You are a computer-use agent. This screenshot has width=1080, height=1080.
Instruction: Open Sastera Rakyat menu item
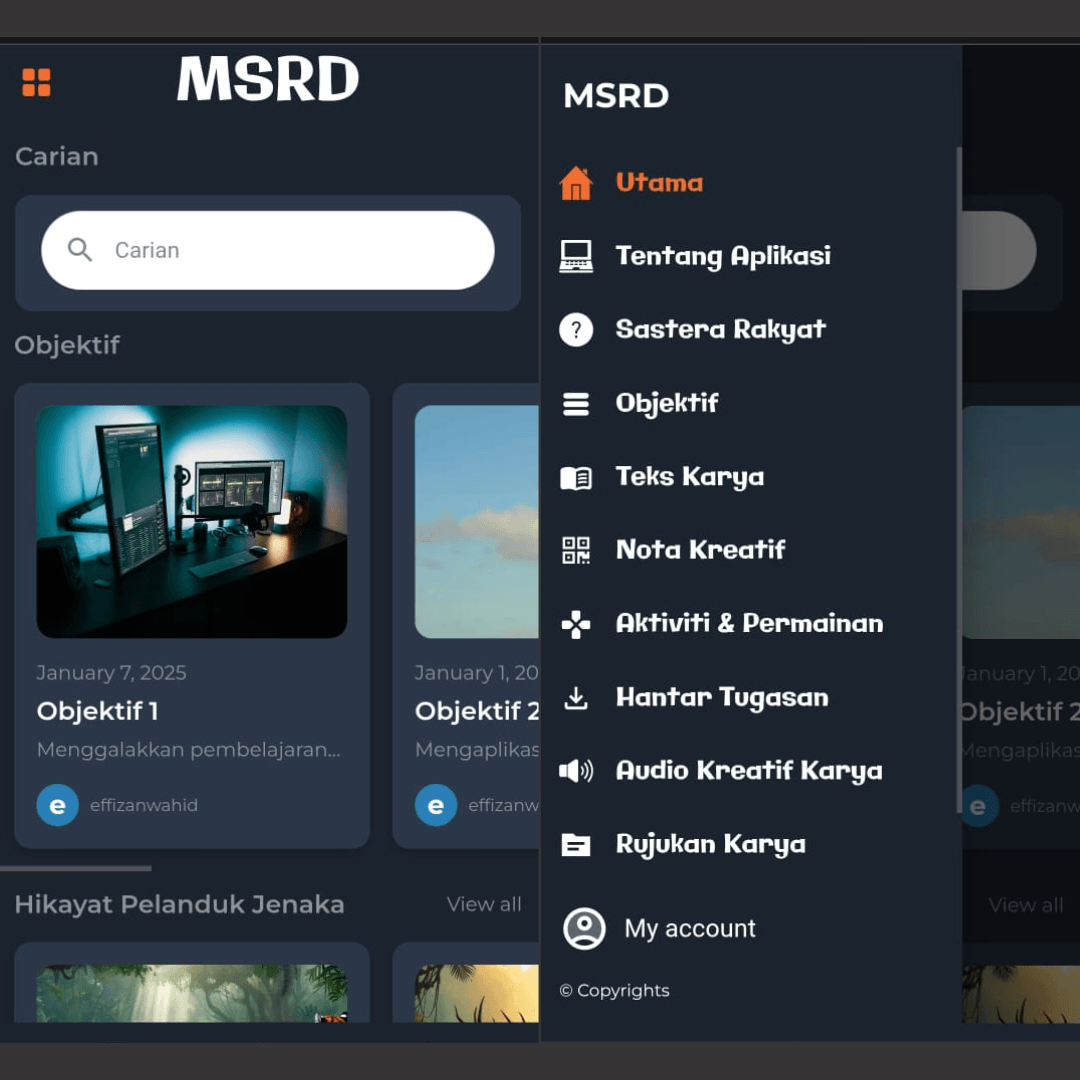click(720, 330)
